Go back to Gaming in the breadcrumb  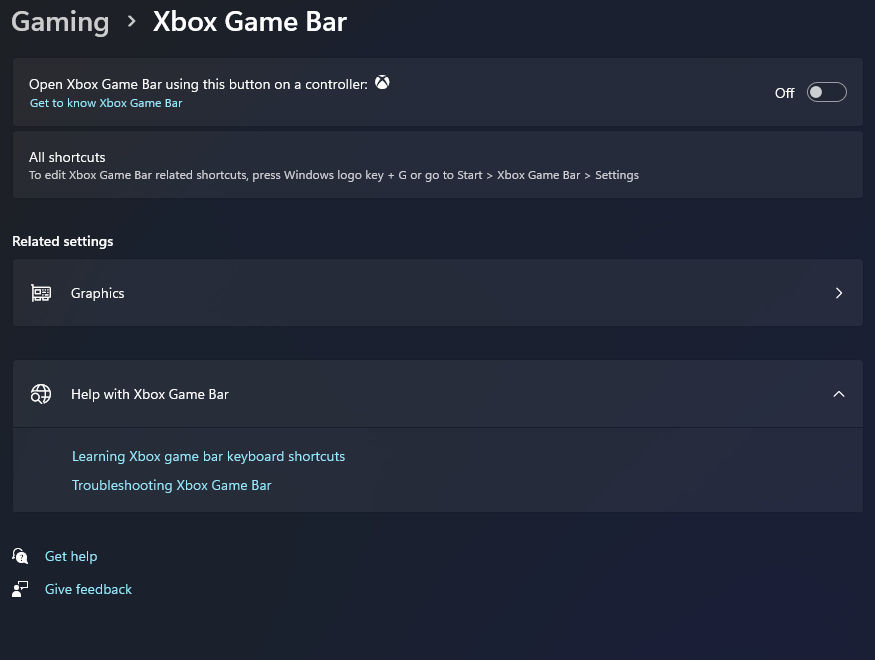tap(60, 22)
